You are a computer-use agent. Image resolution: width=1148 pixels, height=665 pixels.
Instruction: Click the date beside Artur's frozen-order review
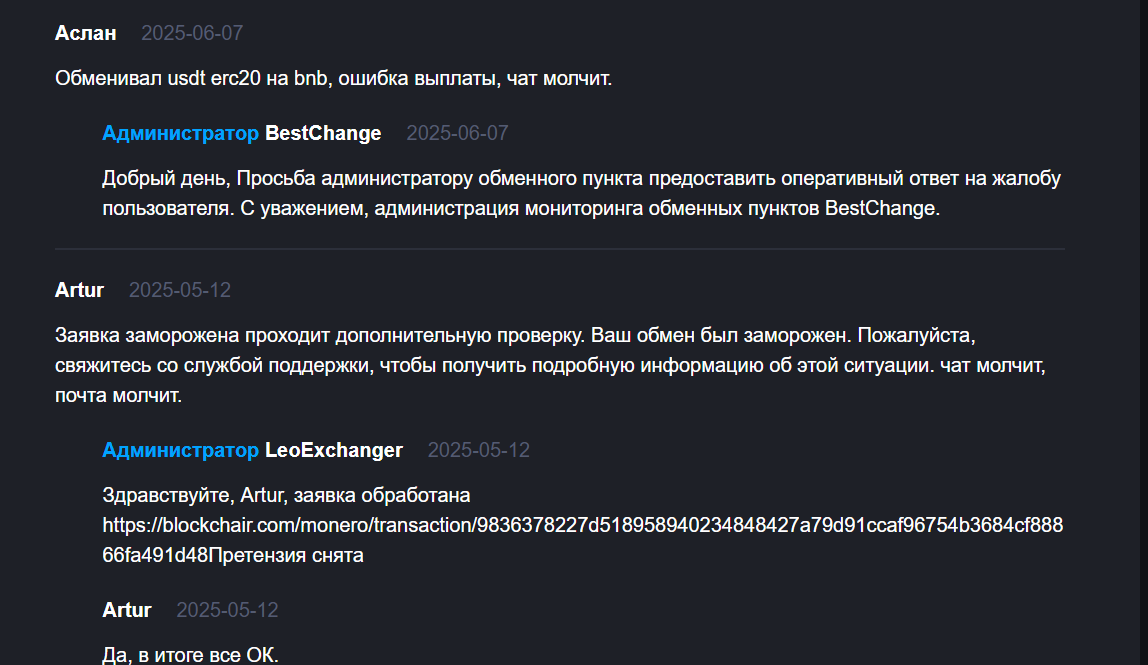[180, 290]
